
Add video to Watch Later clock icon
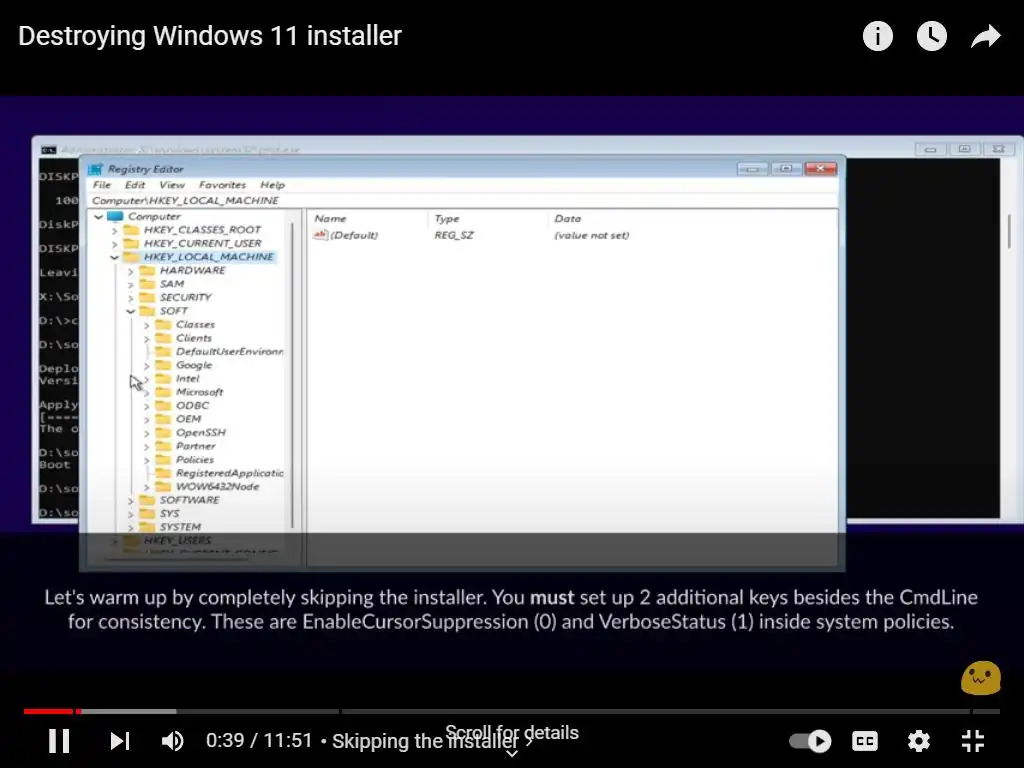(x=931, y=36)
